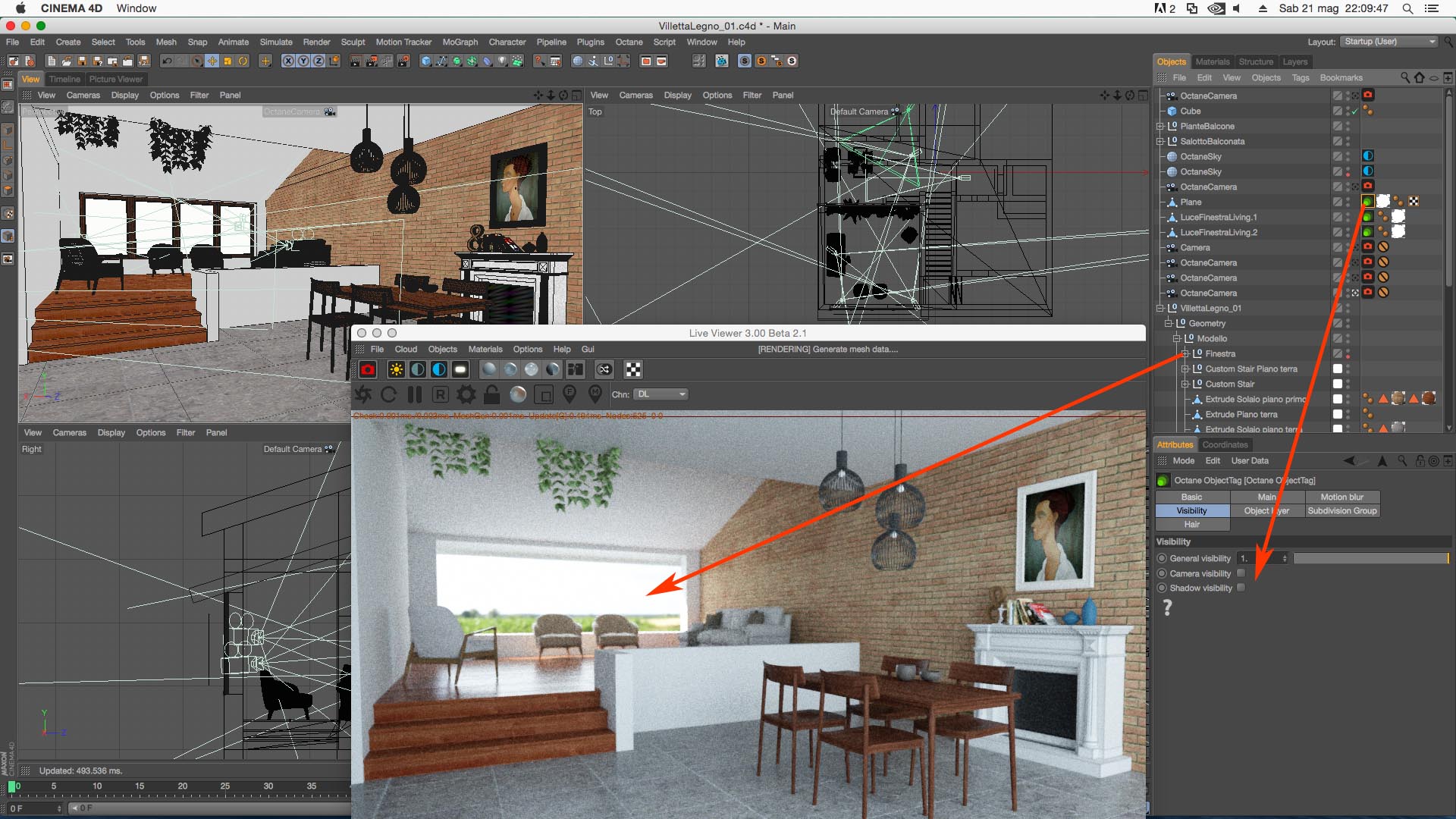The height and width of the screenshot is (819, 1456).
Task: Click the lock resolution padlock icon
Action: tap(491, 394)
